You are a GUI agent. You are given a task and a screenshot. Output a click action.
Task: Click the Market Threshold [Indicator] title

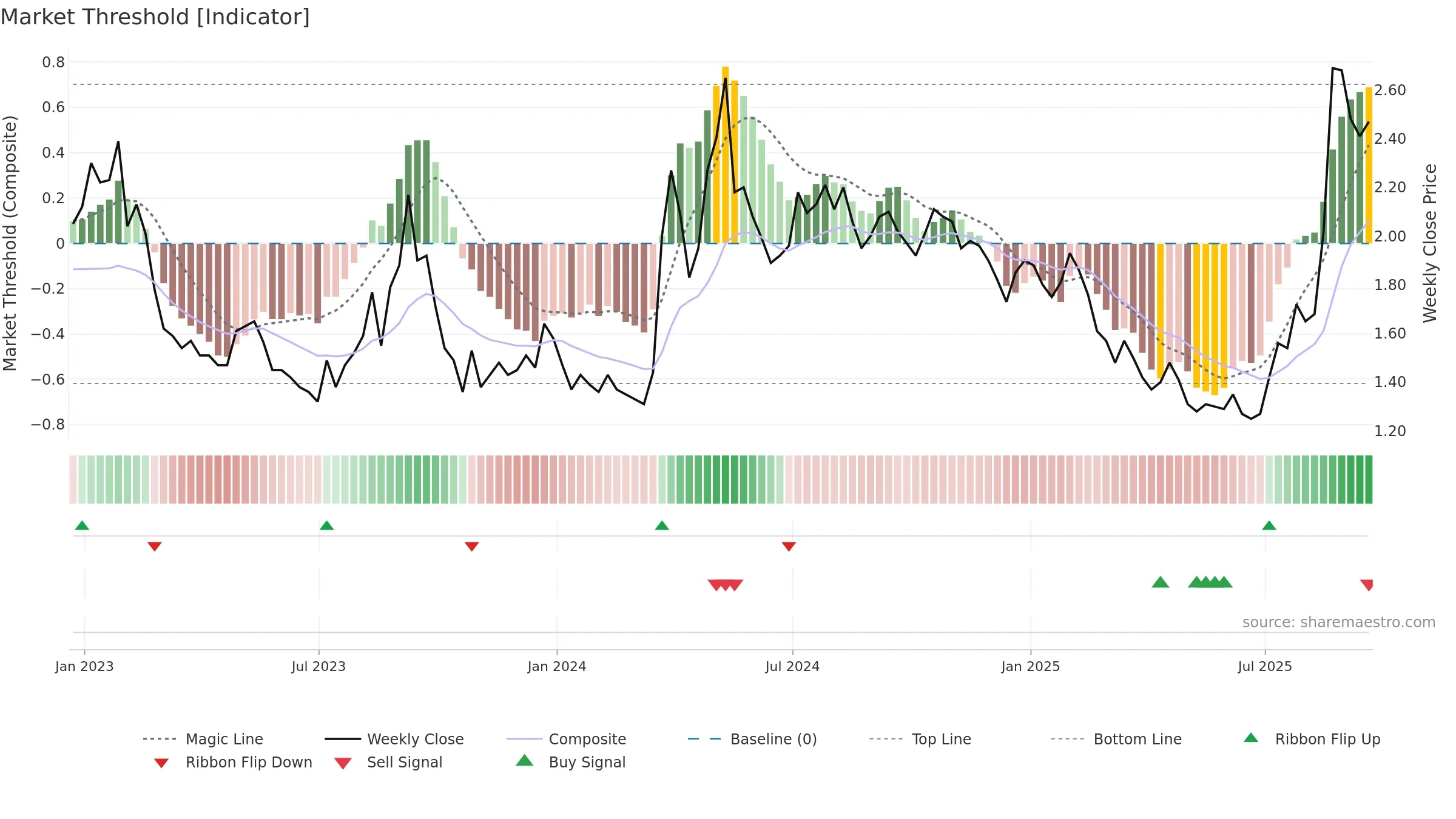tap(155, 17)
